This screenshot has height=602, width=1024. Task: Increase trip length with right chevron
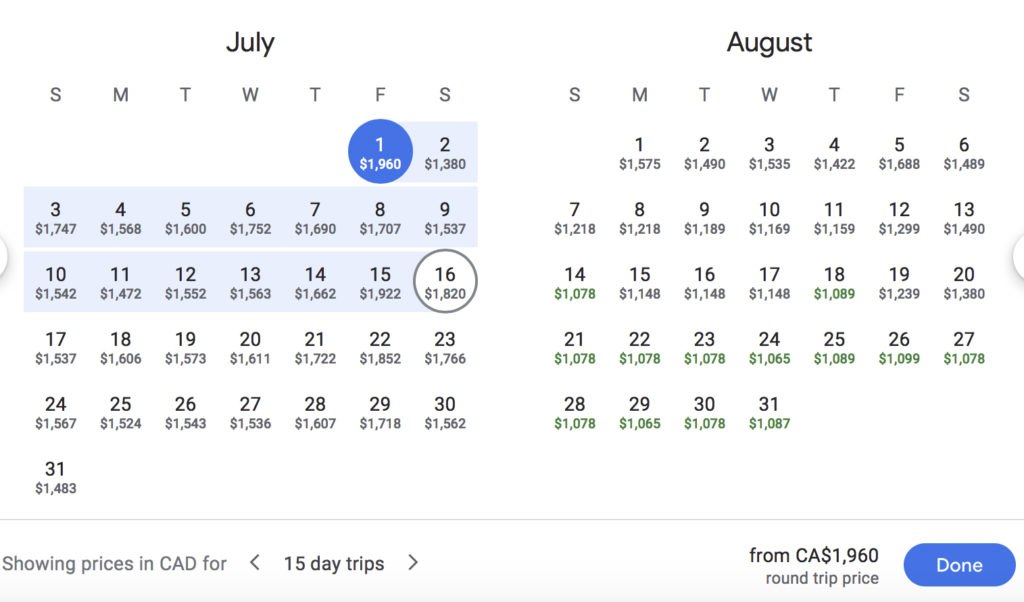point(413,563)
